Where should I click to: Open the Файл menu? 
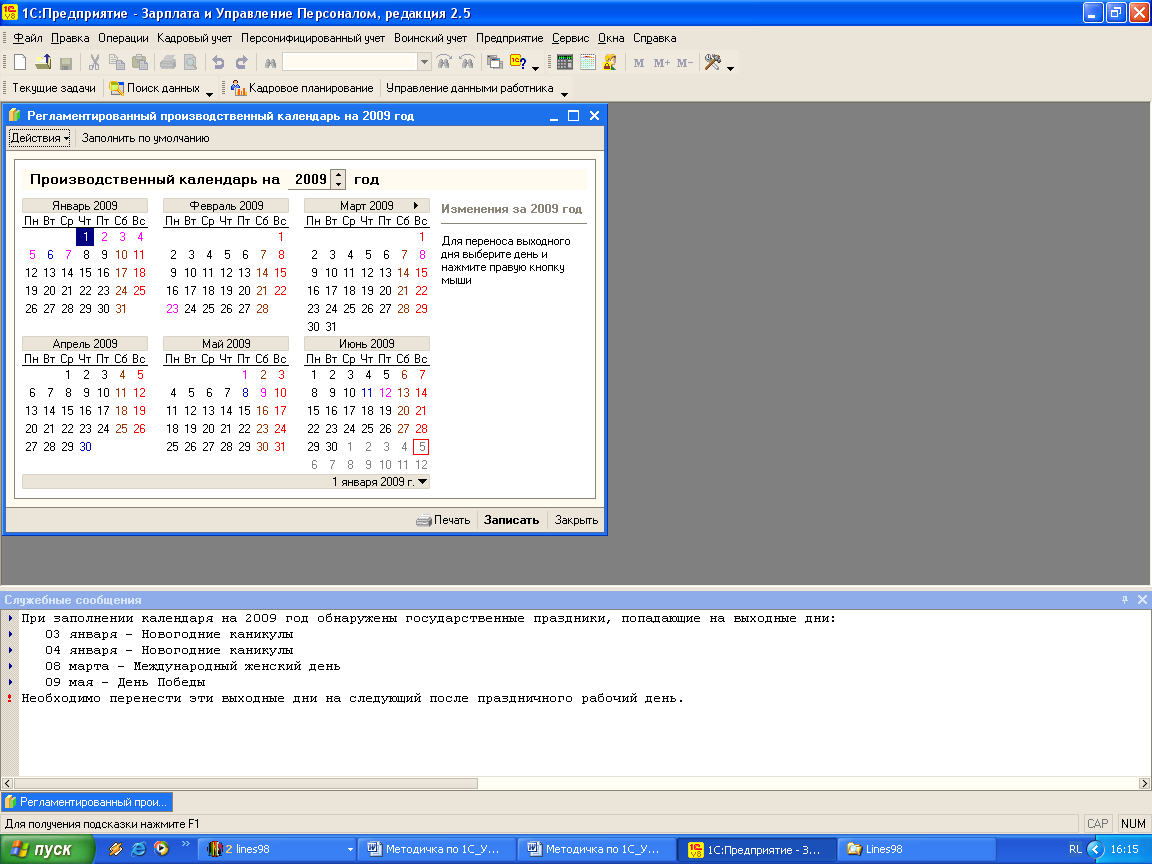(28, 38)
